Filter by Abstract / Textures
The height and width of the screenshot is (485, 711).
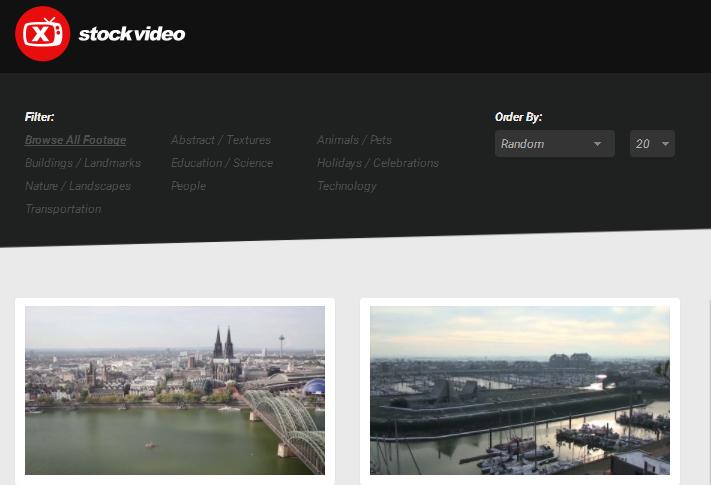(x=221, y=140)
